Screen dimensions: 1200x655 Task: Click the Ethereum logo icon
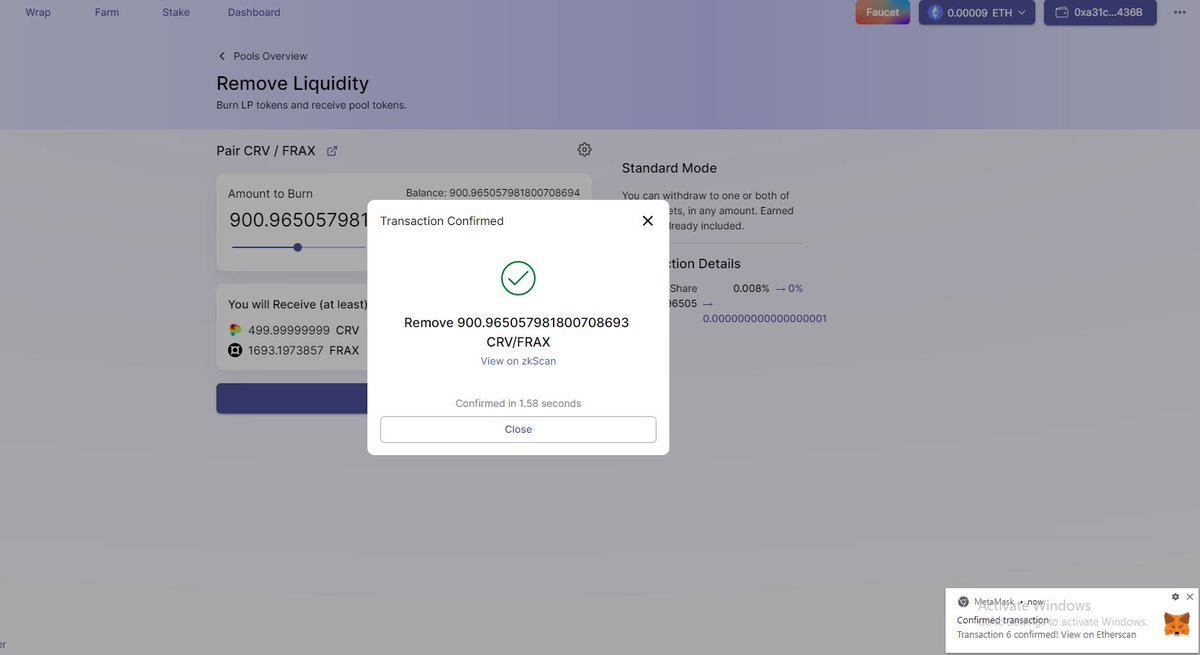click(x=935, y=12)
